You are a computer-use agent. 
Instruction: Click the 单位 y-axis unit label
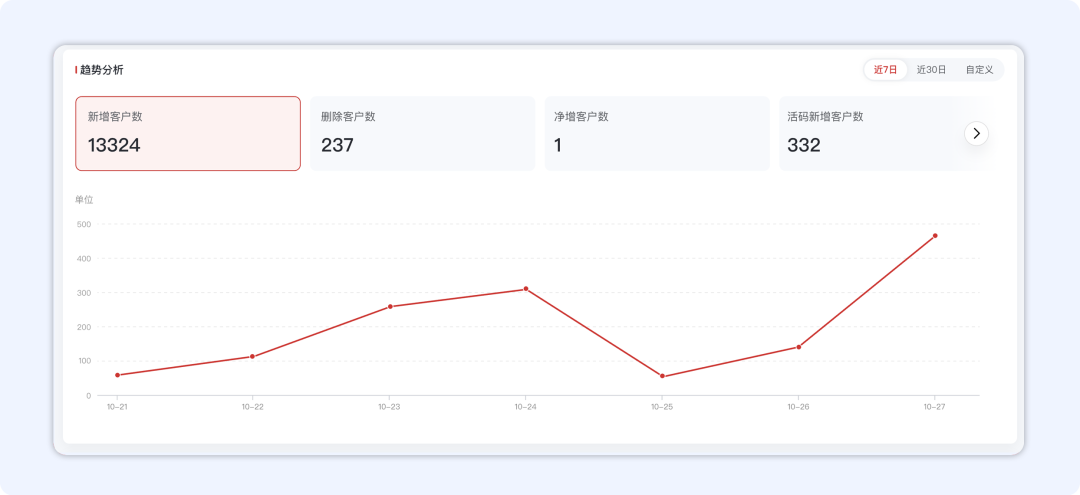pos(84,200)
